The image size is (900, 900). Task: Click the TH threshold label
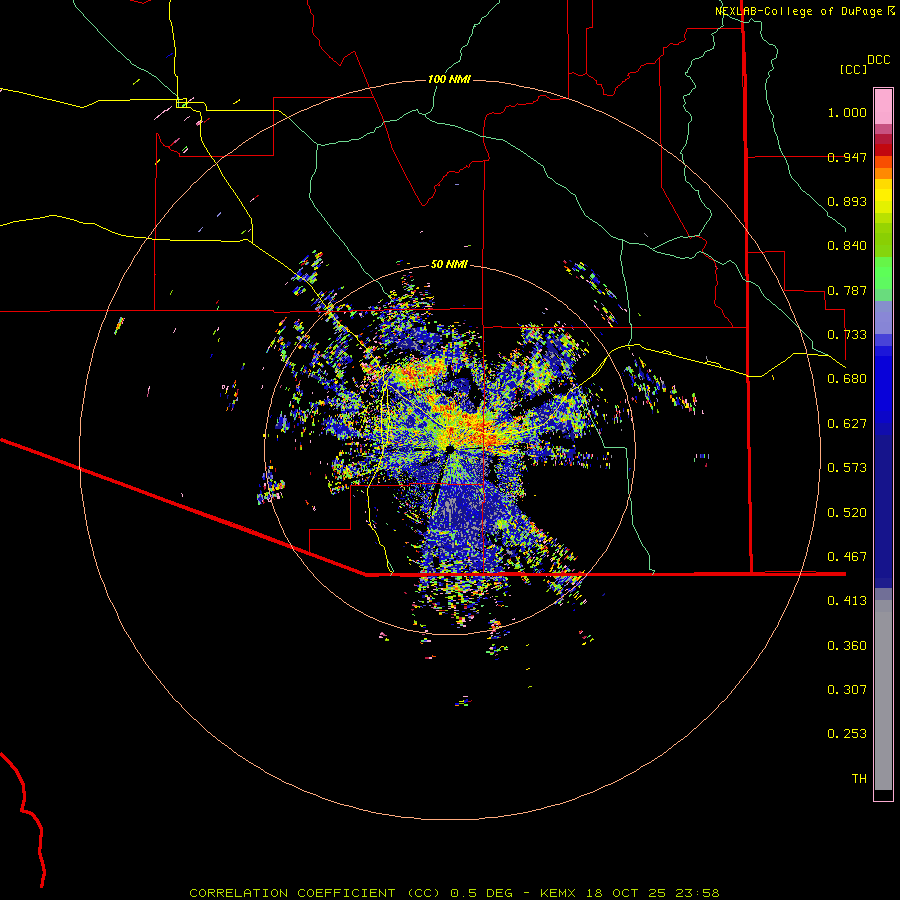(859, 779)
